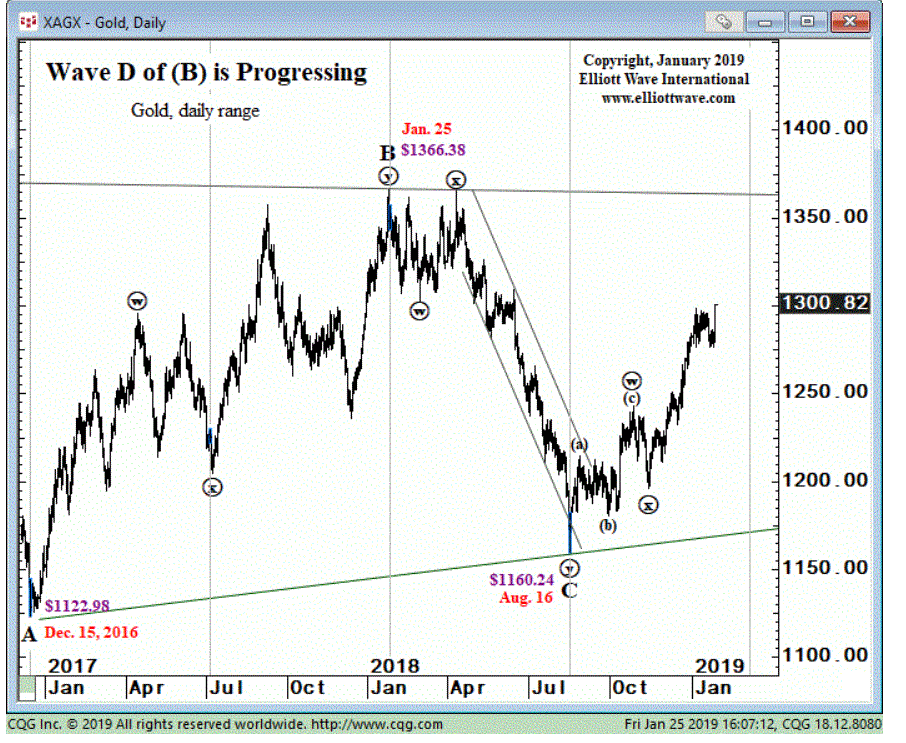906x743 pixels.
Task: Click the 1100.00 price axis label
Action: click(826, 655)
